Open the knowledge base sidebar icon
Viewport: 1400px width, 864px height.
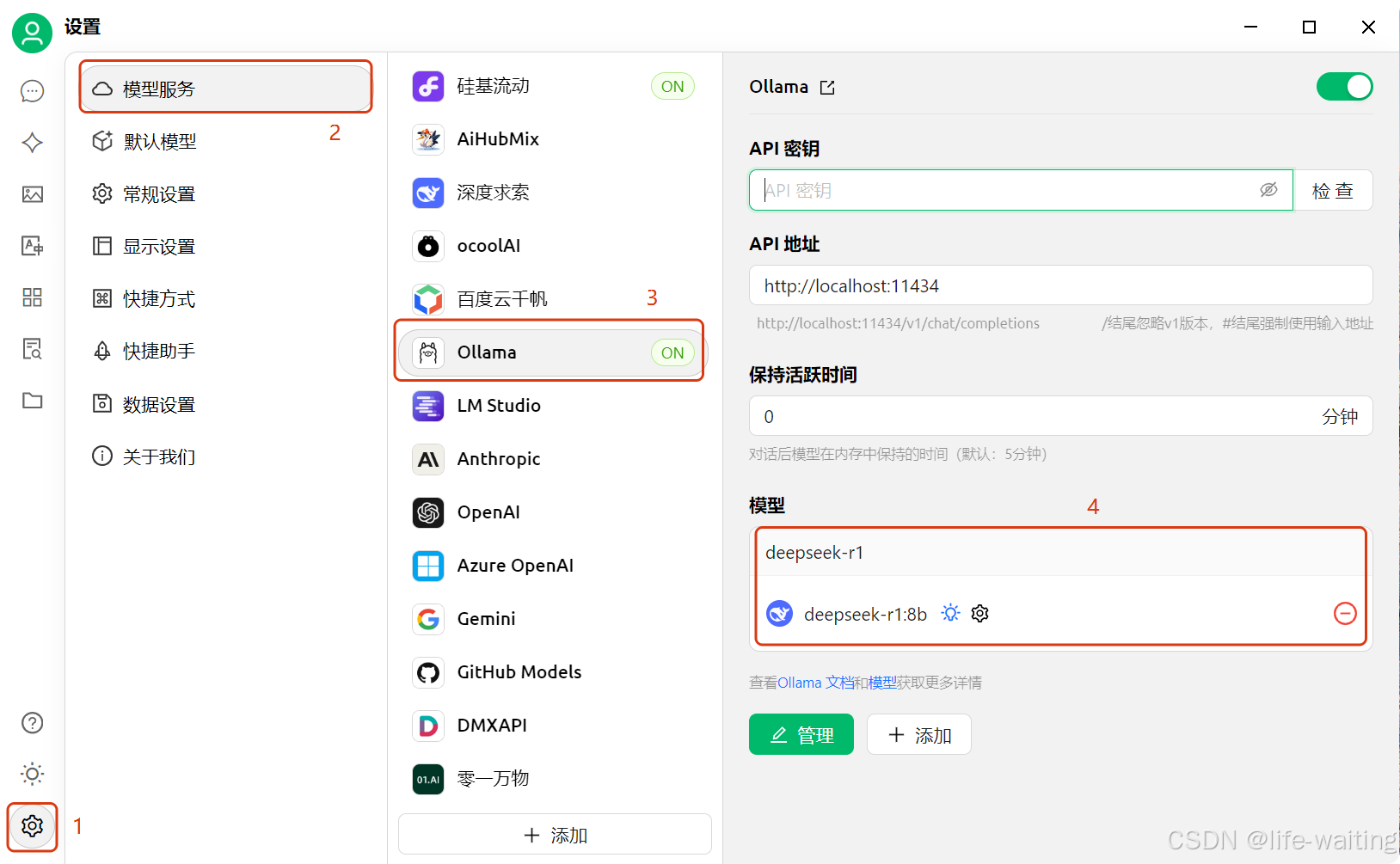[33, 349]
